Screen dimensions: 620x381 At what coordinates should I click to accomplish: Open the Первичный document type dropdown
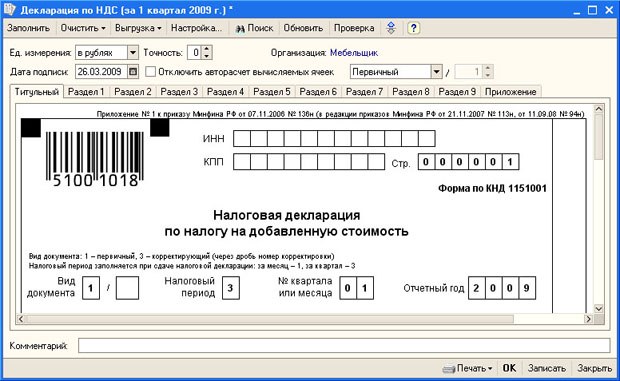point(436,72)
